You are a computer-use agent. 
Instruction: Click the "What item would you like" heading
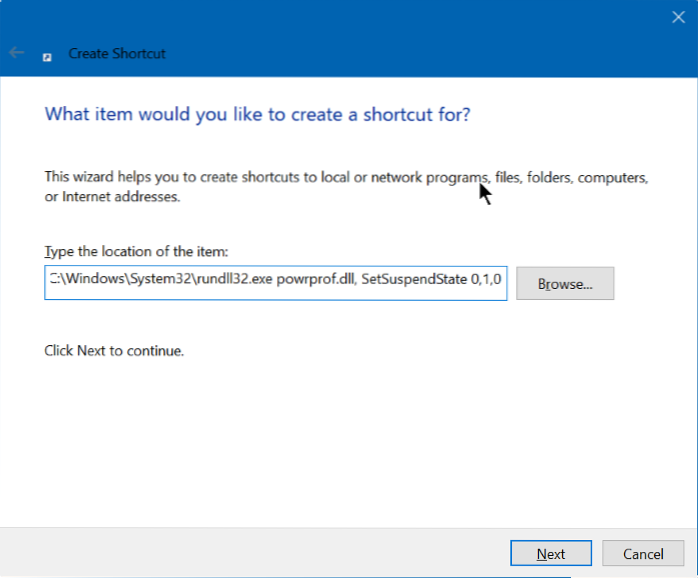[257, 115]
